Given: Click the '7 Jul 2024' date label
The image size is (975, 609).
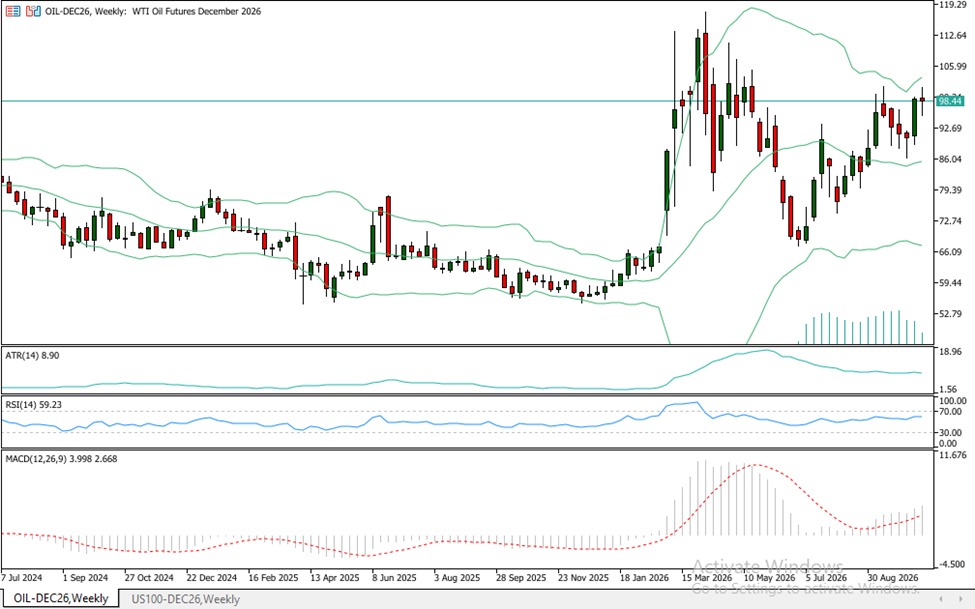Looking at the screenshot, I should (x=24, y=577).
